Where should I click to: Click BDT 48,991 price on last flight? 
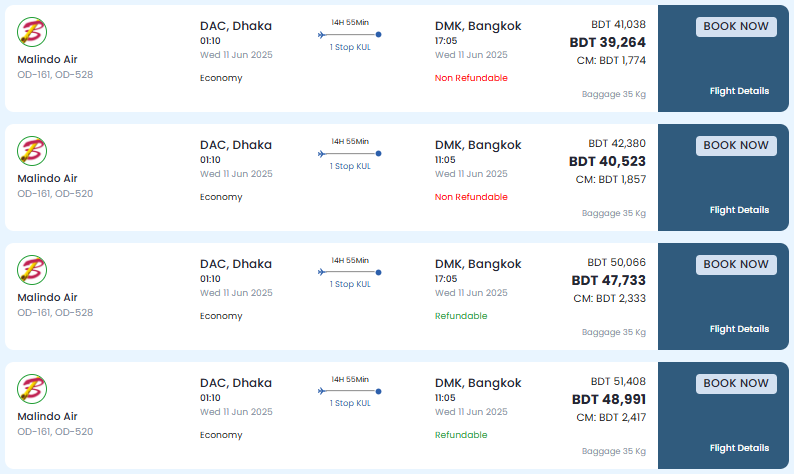click(x=609, y=400)
